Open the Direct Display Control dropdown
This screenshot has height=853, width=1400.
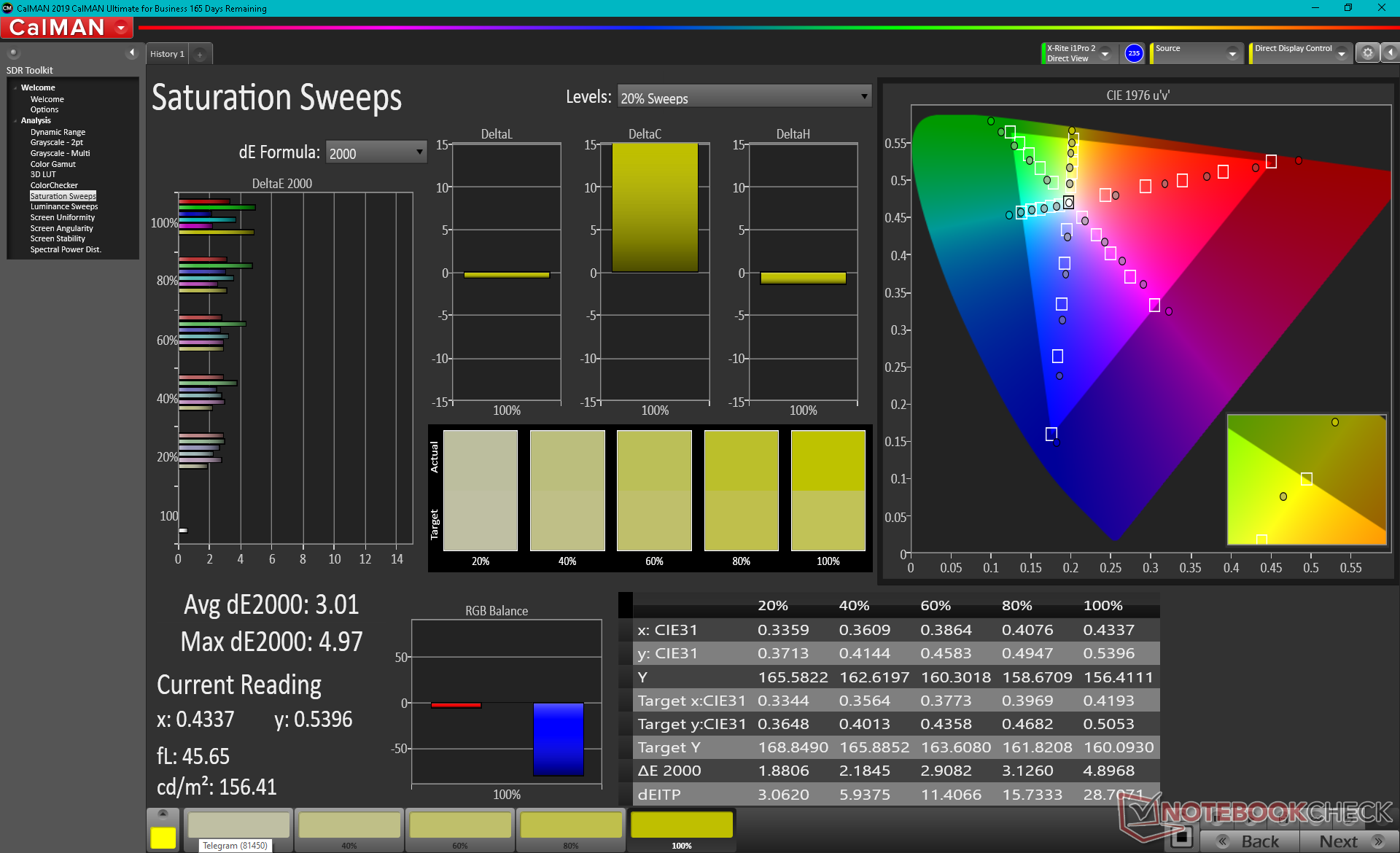point(1341,53)
